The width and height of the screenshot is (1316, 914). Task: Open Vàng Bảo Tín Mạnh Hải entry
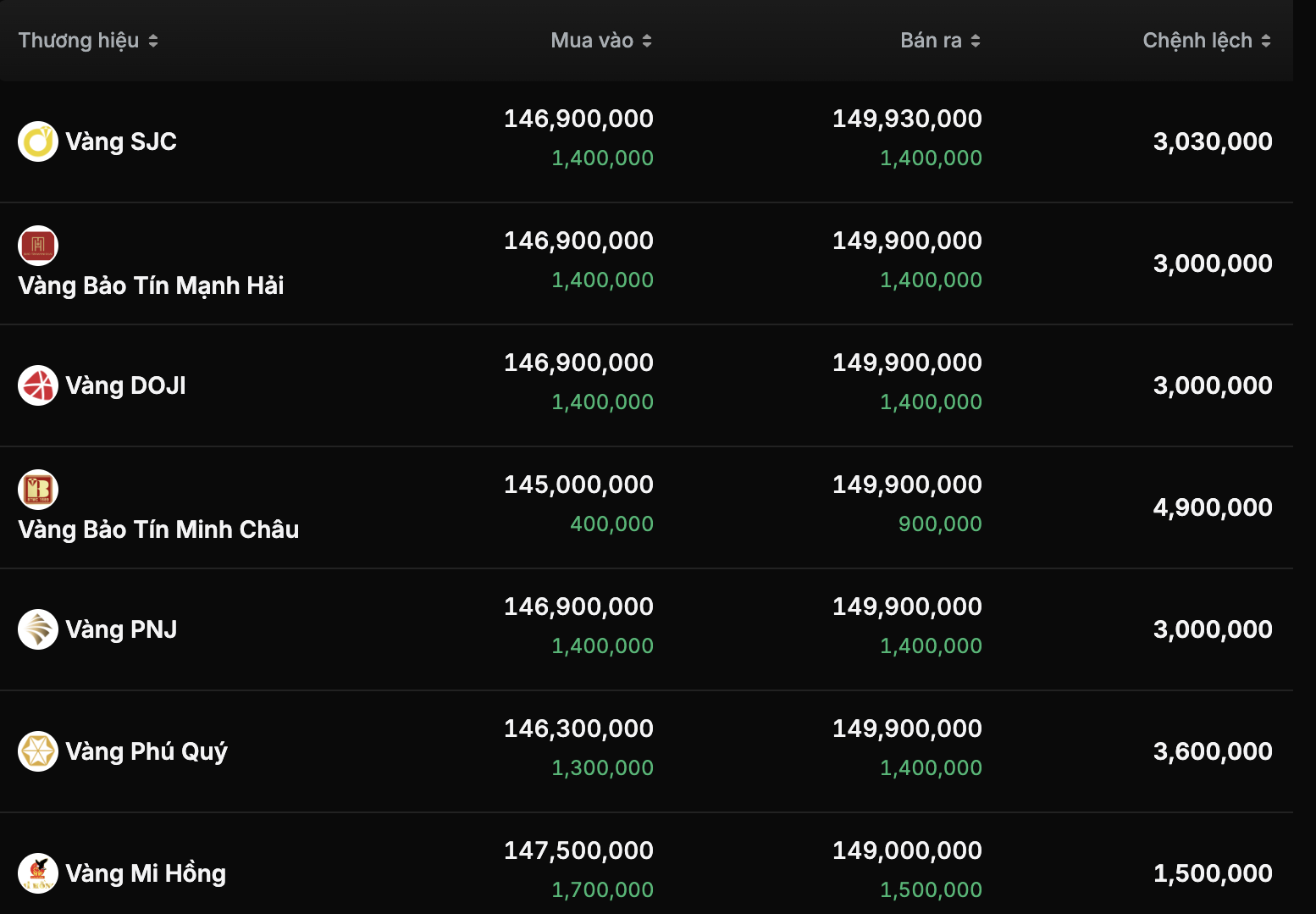151,285
